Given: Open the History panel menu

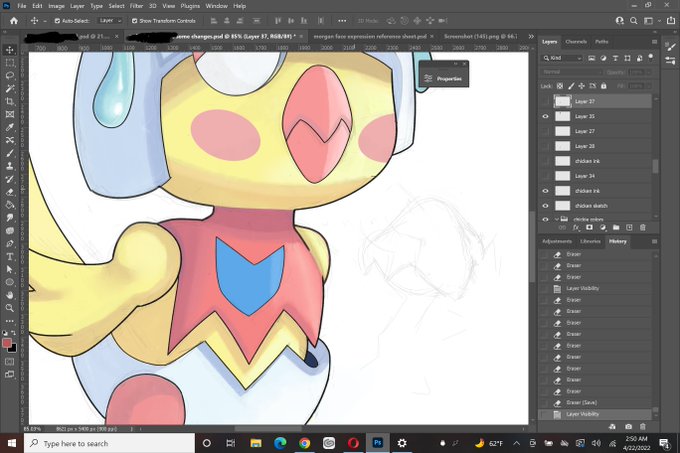Looking at the screenshot, I should [654, 241].
